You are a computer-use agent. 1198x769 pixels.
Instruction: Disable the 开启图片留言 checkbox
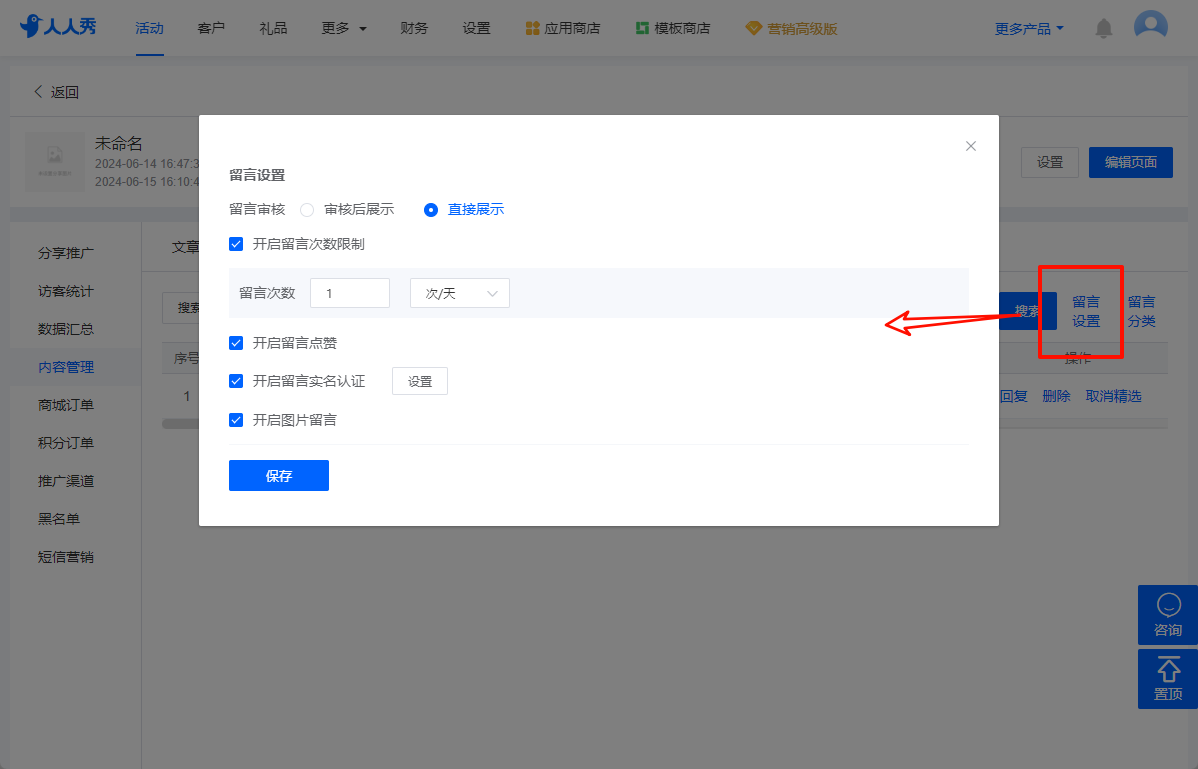click(236, 420)
